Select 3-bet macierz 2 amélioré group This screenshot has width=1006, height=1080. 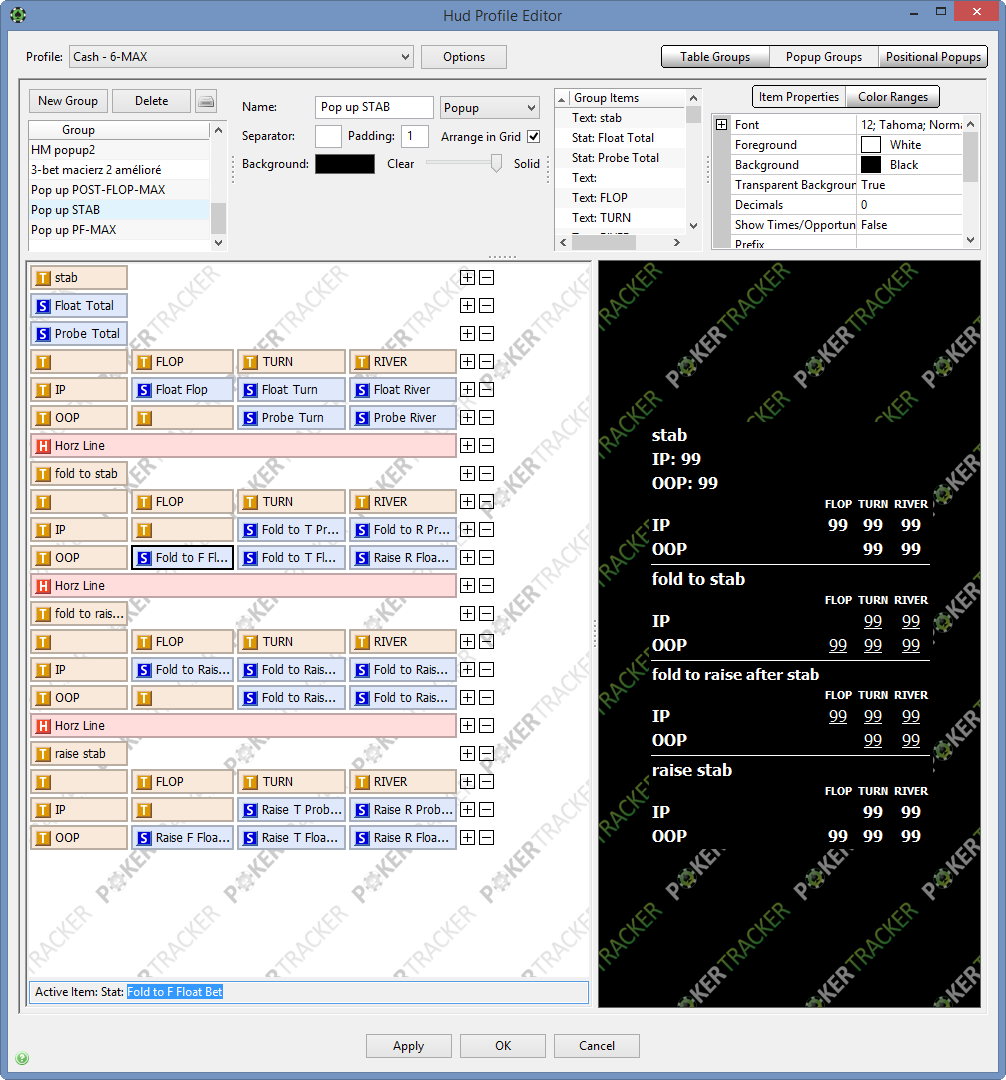pyautogui.click(x=120, y=169)
